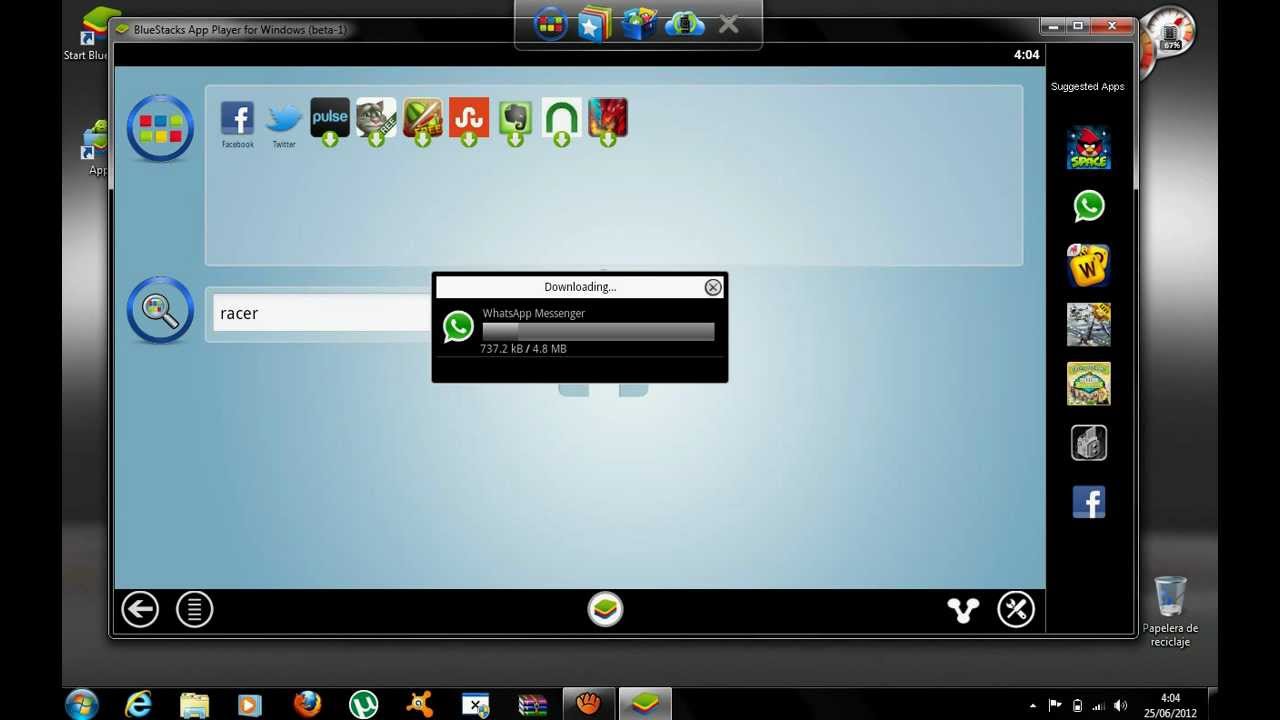Image resolution: width=1280 pixels, height=720 pixels.
Task: Open the Action Center flag tray icon
Action: click(x=1055, y=705)
